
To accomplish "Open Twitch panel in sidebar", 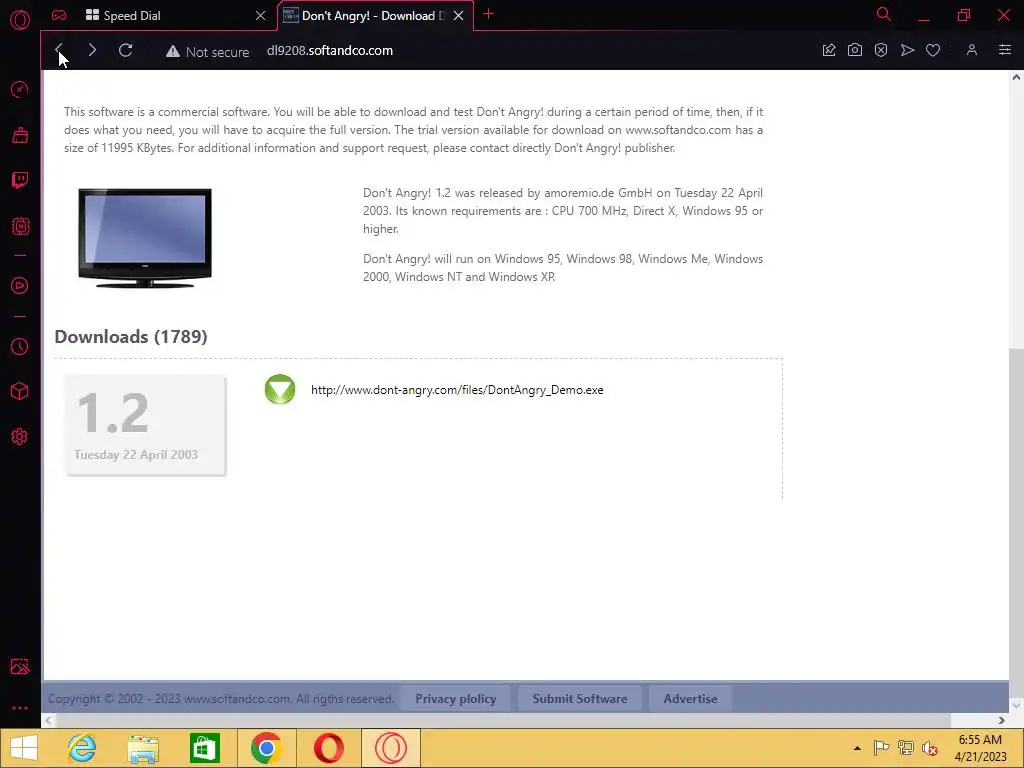I will 20,180.
